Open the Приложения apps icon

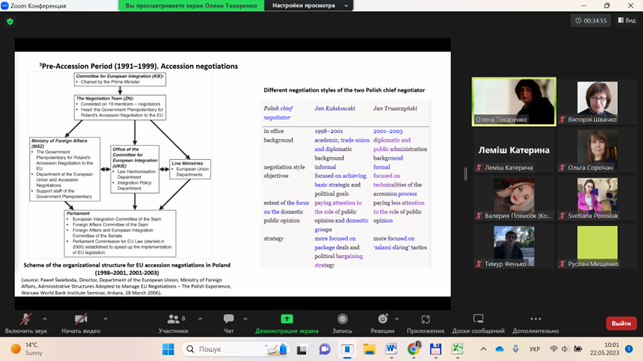tap(425, 319)
